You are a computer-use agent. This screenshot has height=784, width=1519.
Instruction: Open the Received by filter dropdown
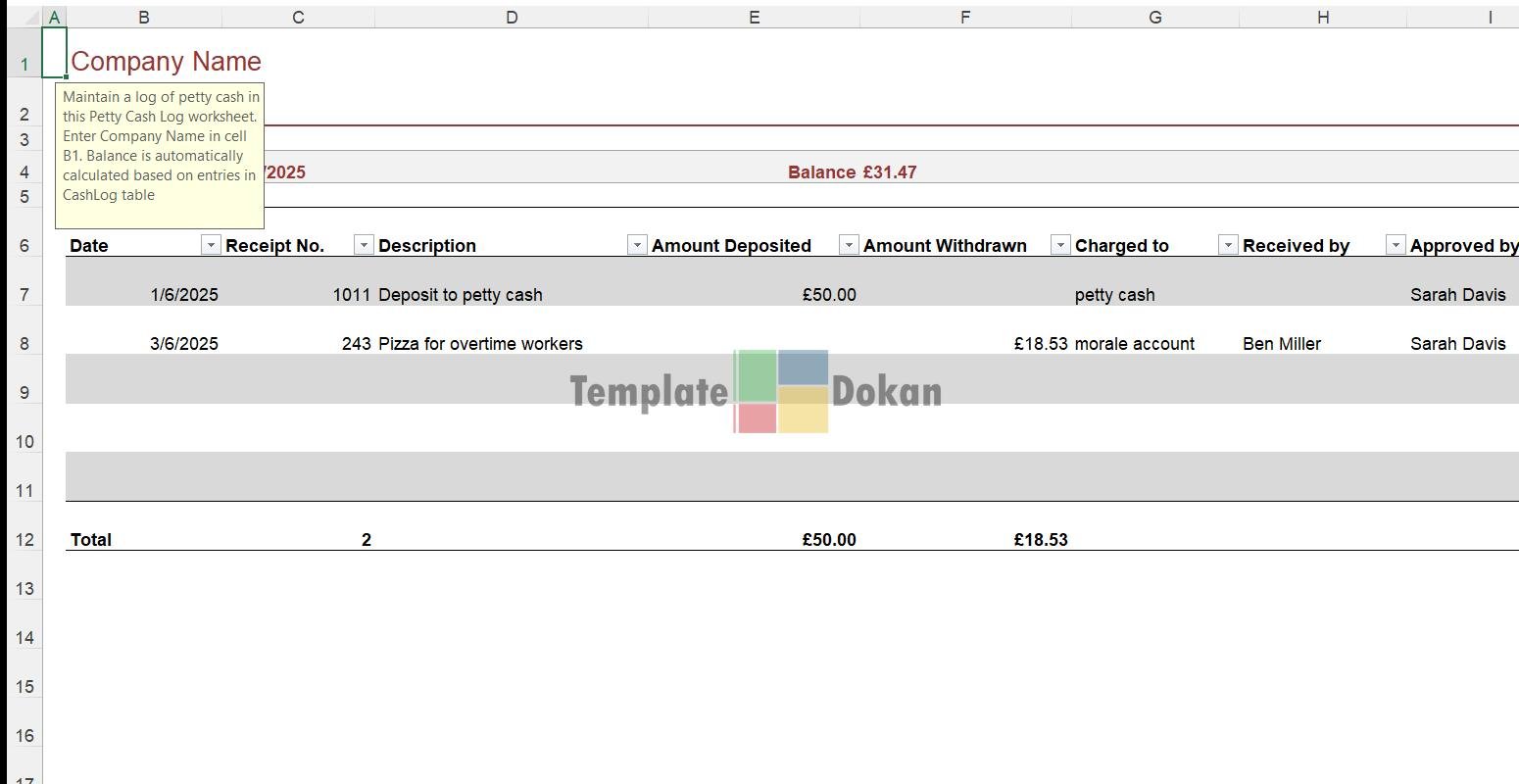point(1396,245)
